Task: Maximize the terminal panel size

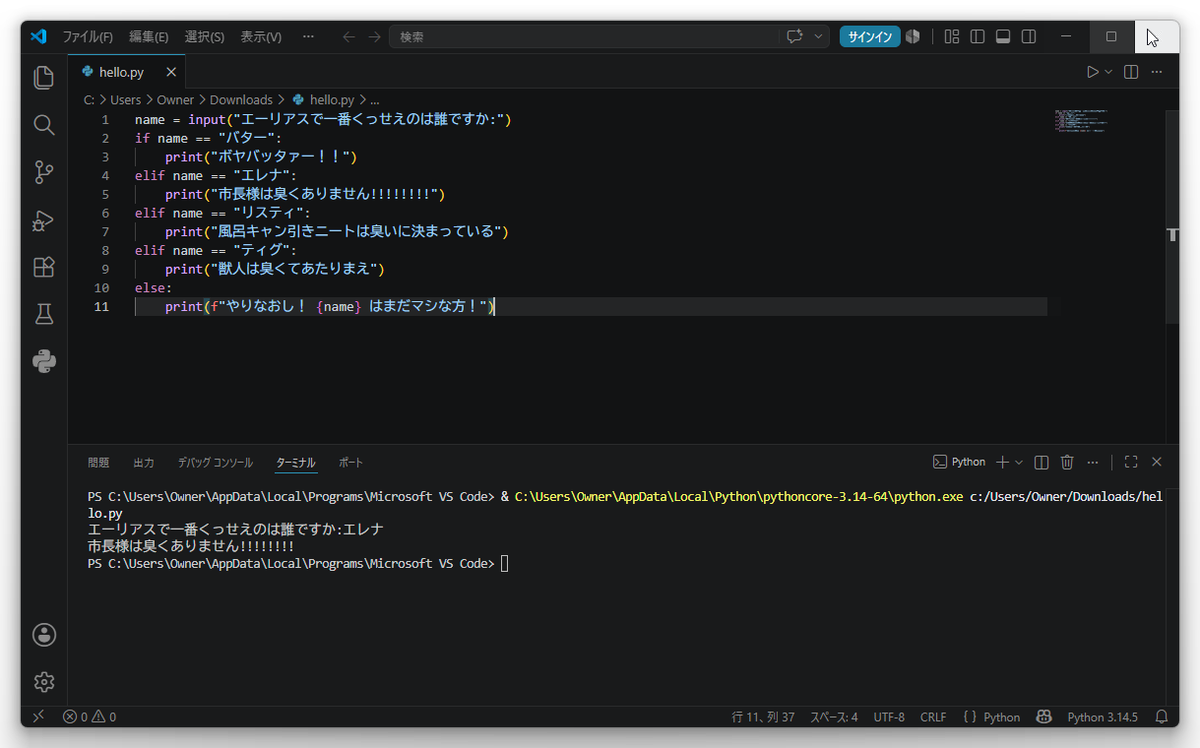Action: [x=1131, y=462]
